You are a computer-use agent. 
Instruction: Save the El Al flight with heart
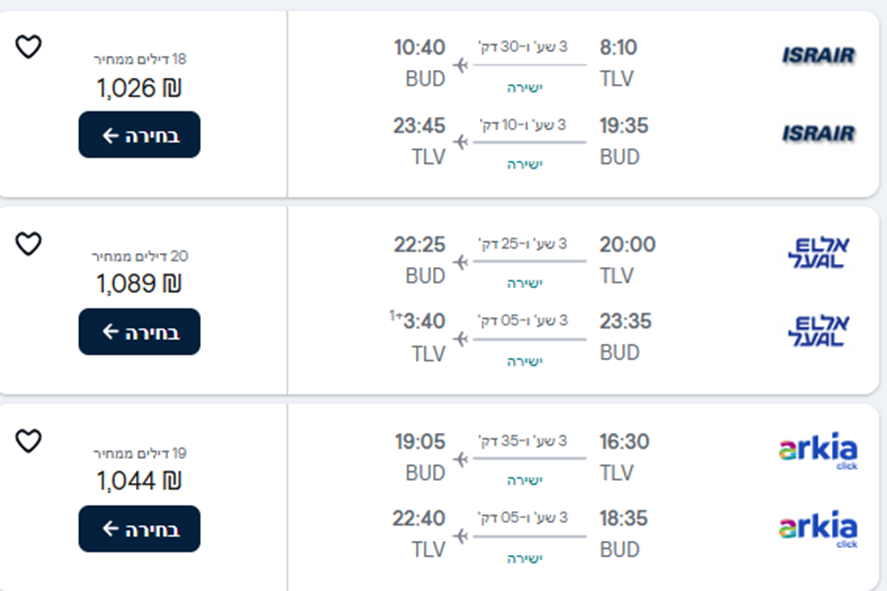coord(29,243)
